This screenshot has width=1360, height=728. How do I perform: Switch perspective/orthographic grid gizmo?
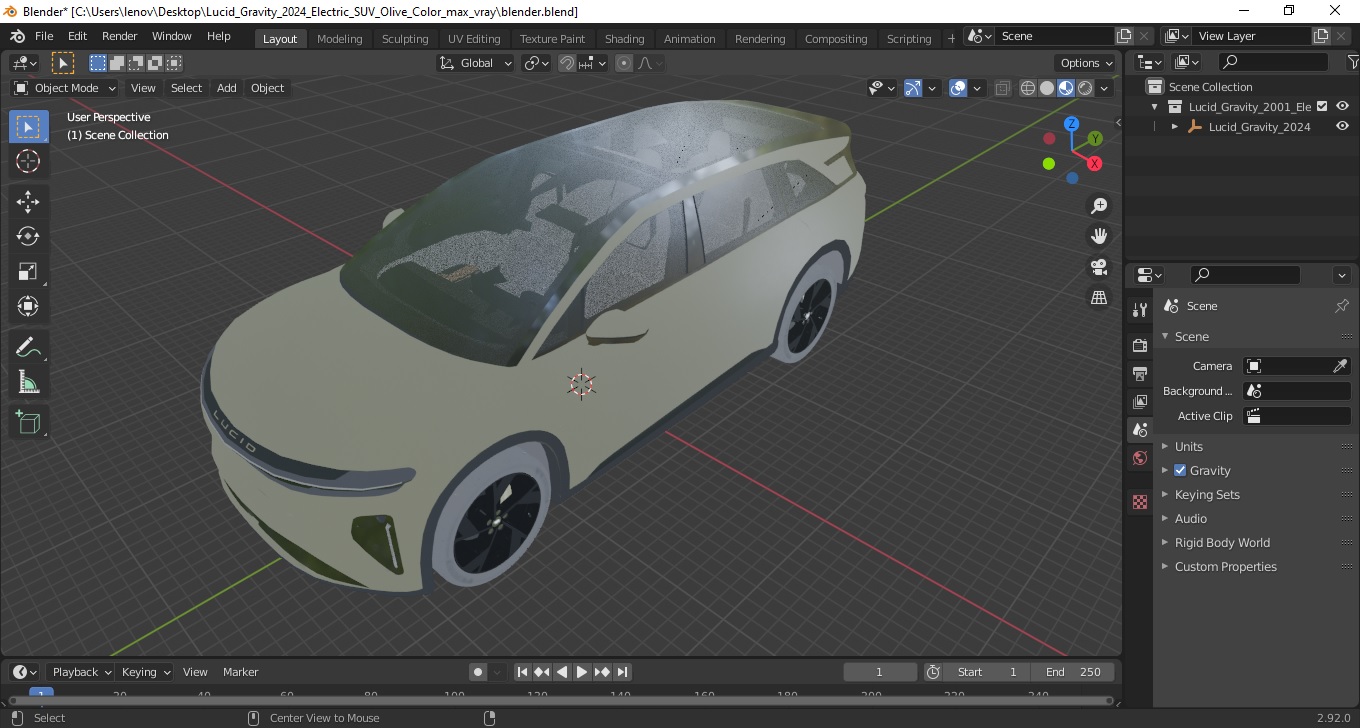[1099, 298]
